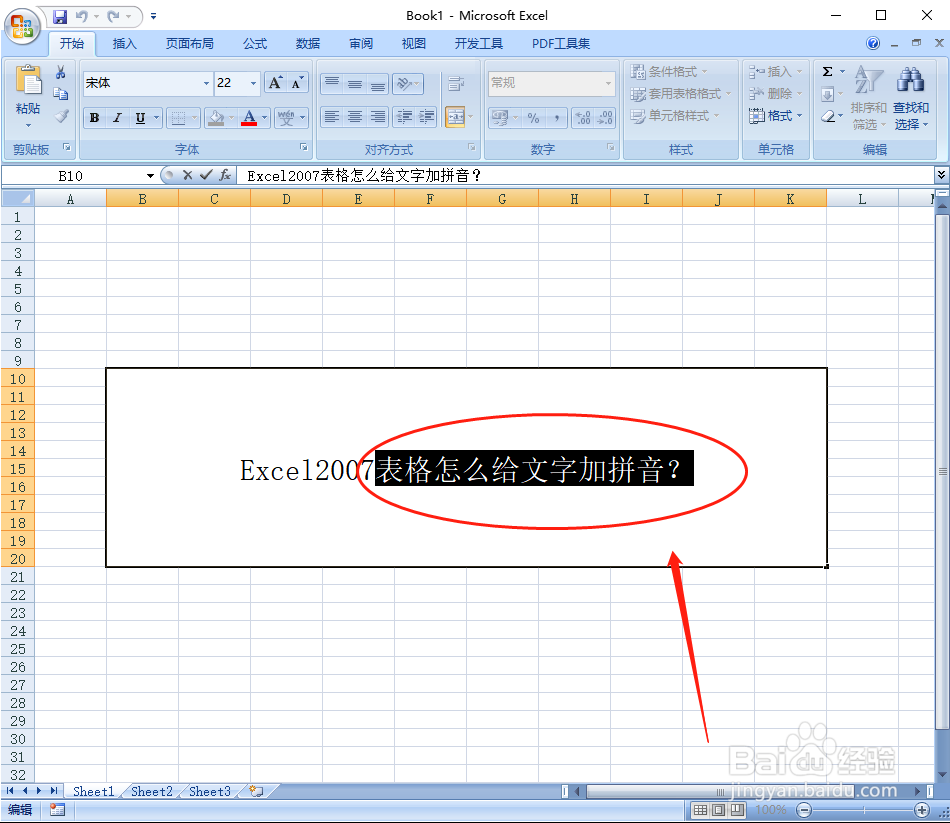This screenshot has width=950, height=823.
Task: Open the text orientation button
Action: 407,83
